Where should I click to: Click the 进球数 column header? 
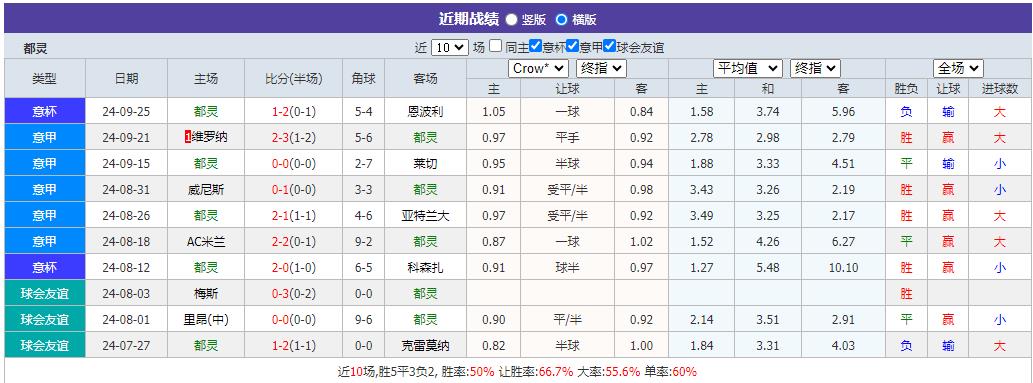(x=1000, y=88)
